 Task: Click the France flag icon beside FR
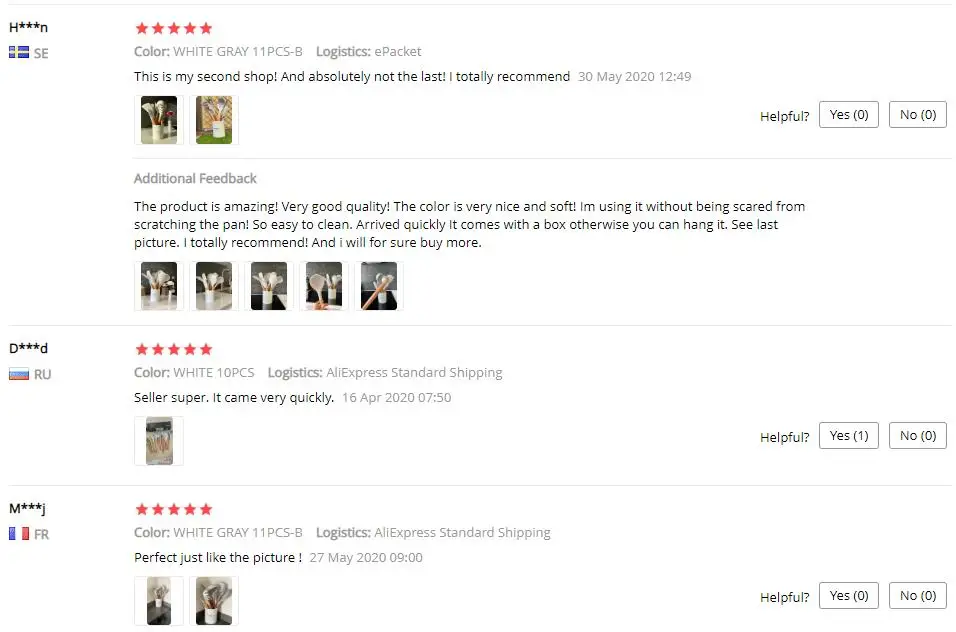tap(19, 534)
